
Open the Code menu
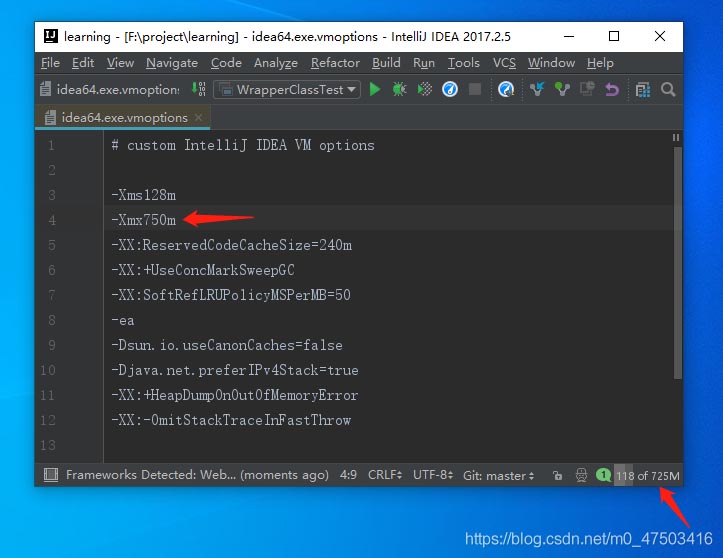226,63
